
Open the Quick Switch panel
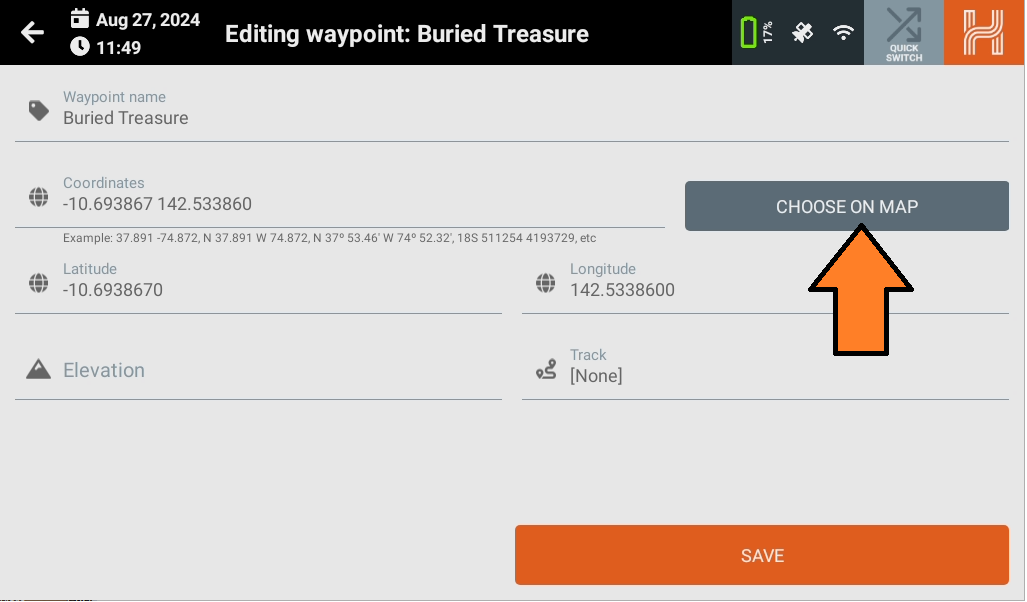[x=904, y=33]
